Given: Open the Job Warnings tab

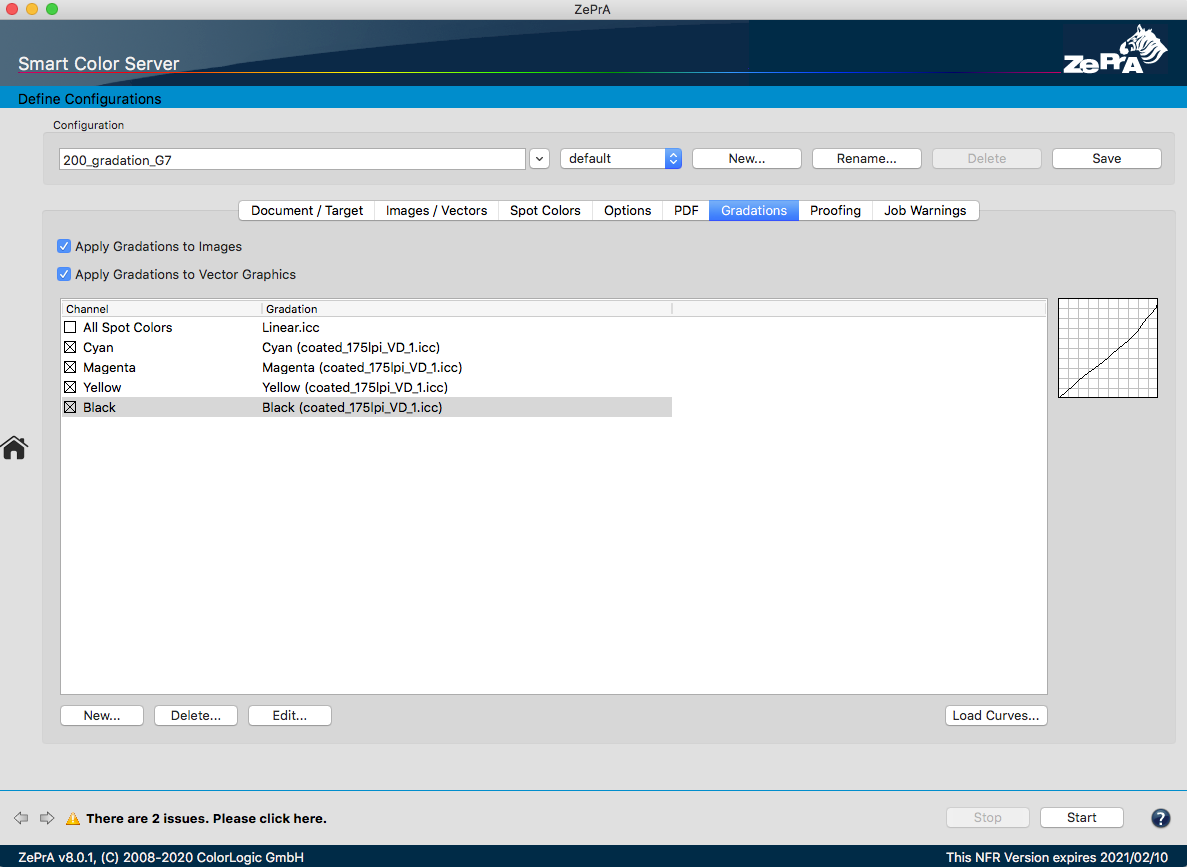Looking at the screenshot, I should [925, 211].
